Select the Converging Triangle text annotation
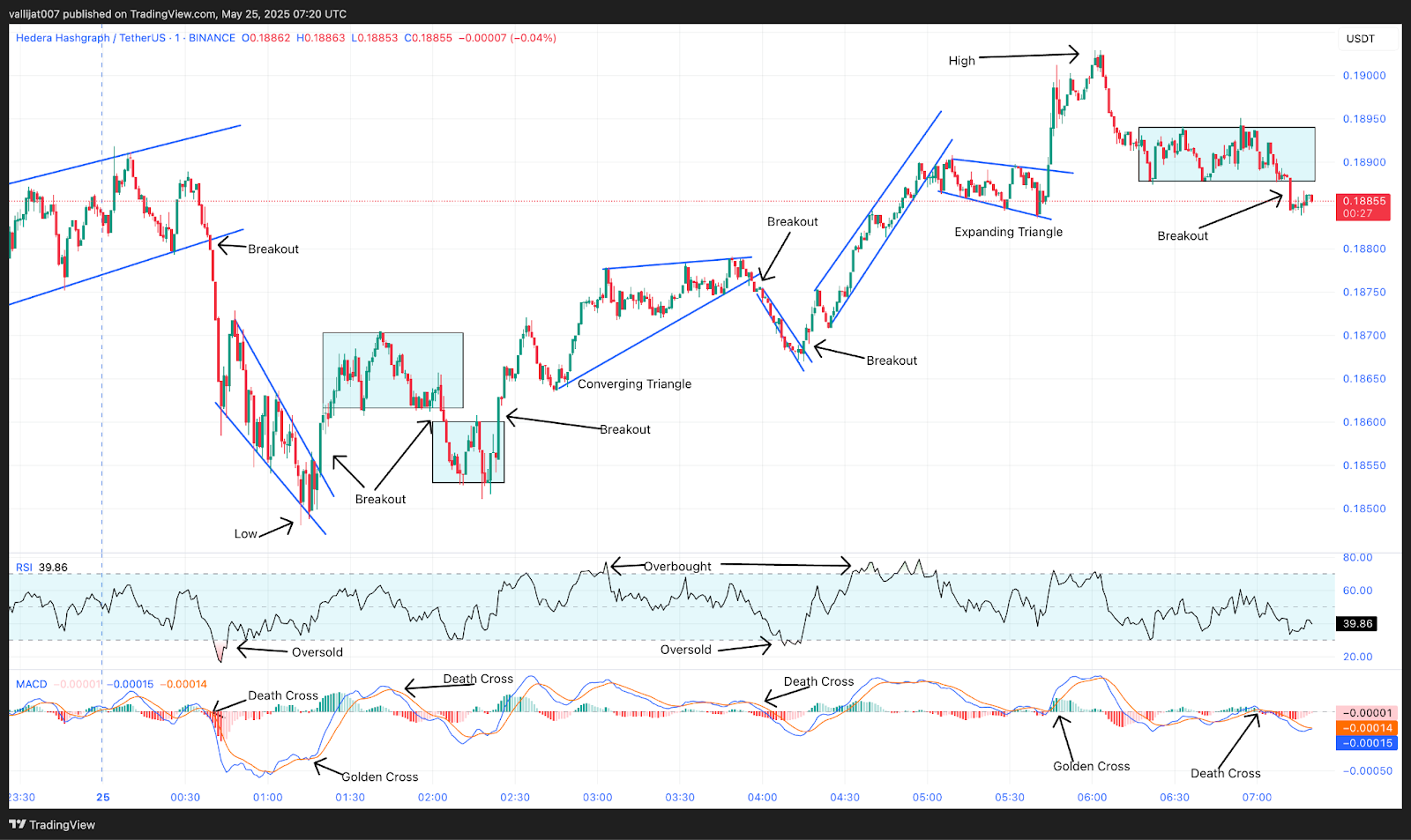 (x=634, y=384)
